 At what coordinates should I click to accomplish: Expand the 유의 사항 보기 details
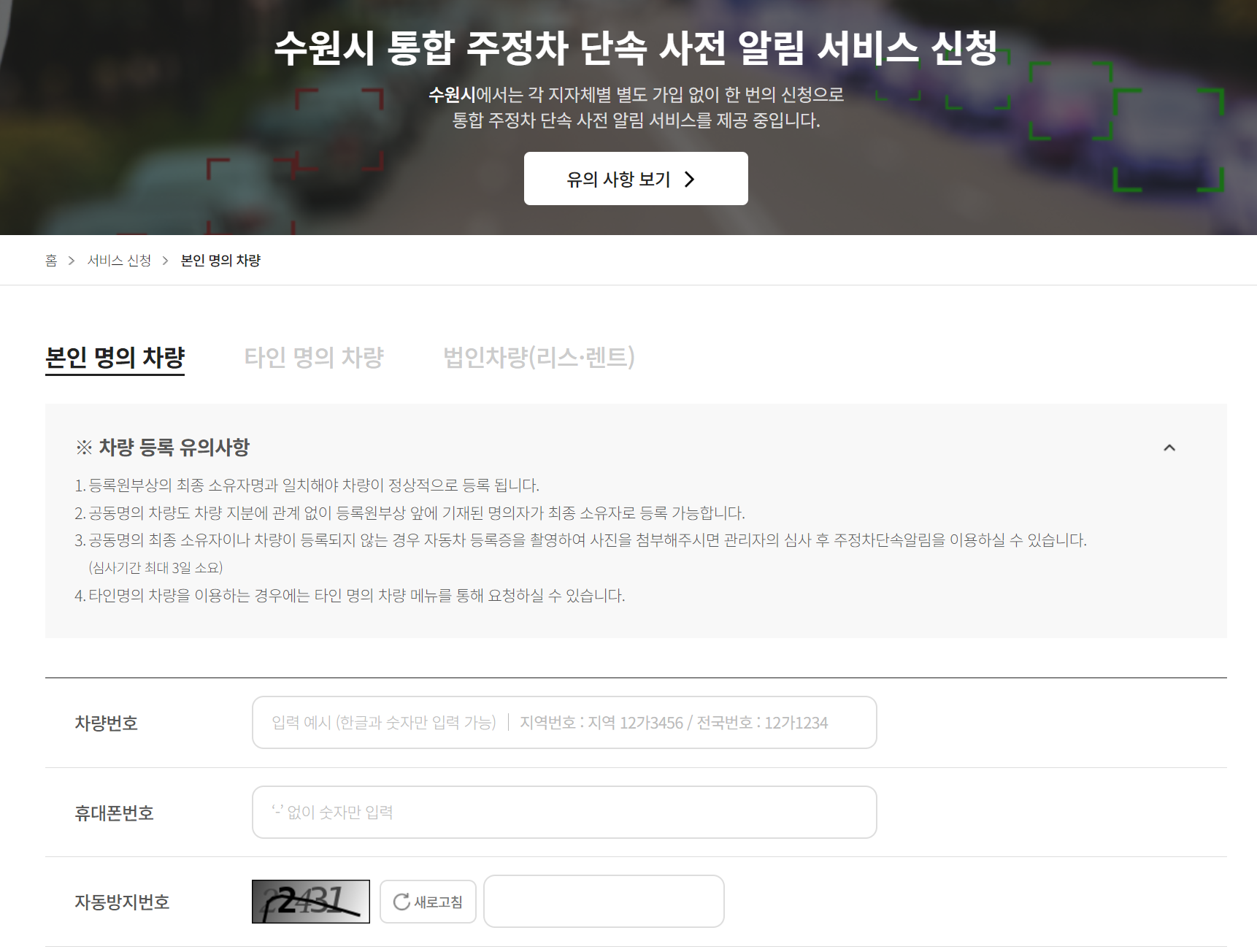(x=634, y=179)
